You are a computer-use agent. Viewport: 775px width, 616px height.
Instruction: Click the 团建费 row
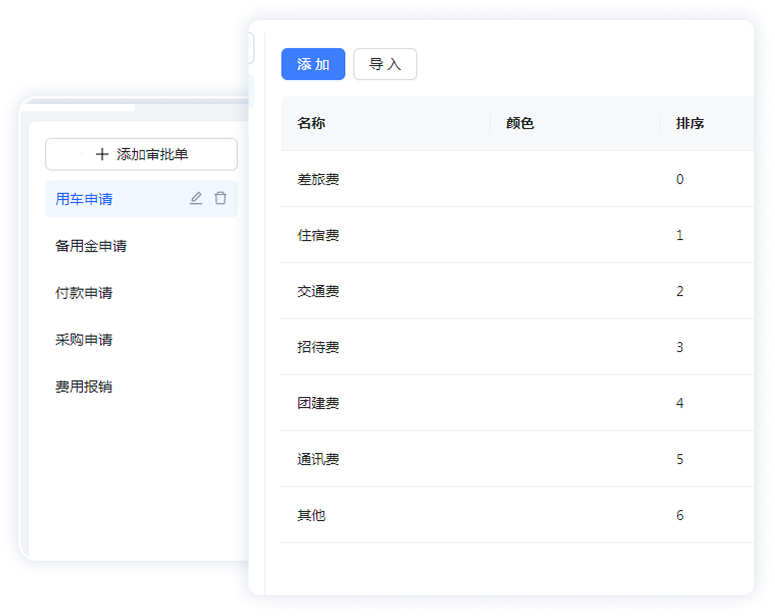tap(318, 404)
